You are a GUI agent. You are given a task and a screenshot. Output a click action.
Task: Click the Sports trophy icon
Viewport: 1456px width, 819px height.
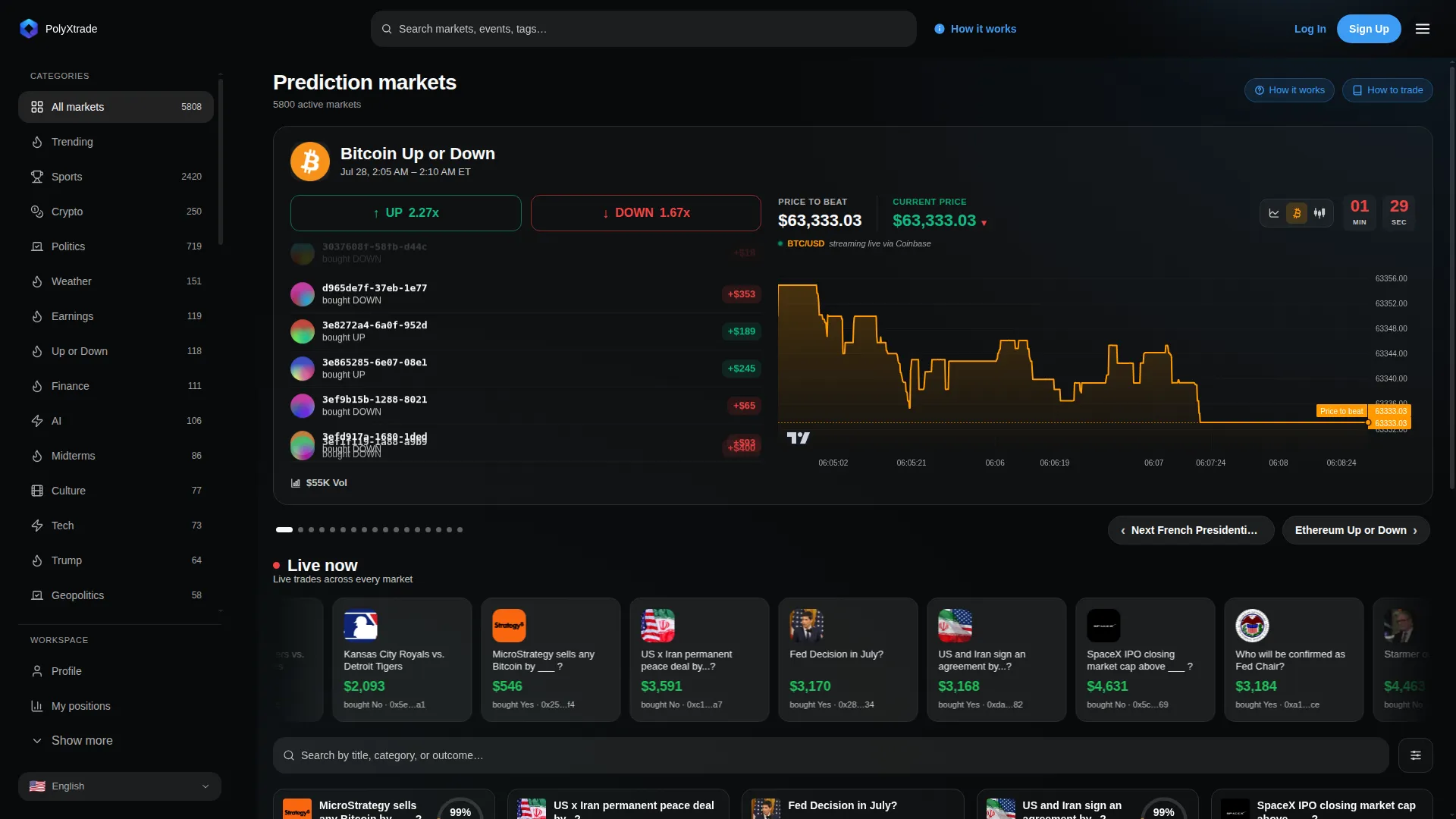pos(37,177)
